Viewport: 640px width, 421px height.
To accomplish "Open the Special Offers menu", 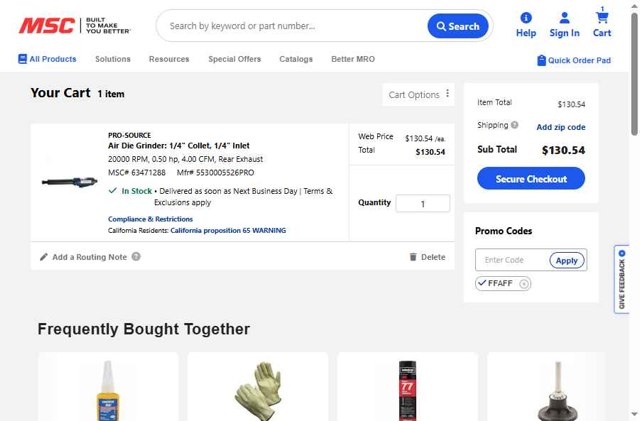I will coord(234,59).
